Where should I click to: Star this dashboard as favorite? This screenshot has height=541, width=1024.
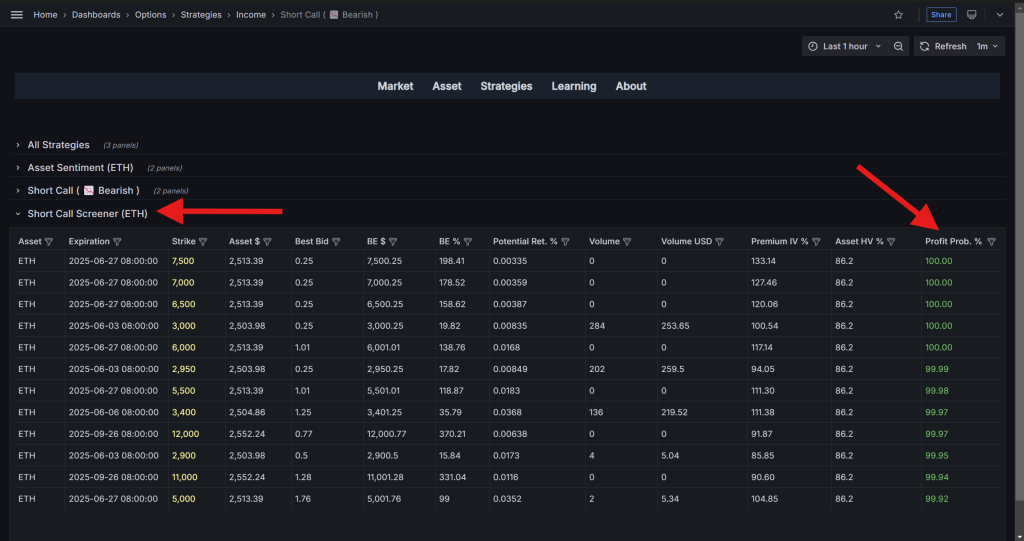[x=898, y=15]
